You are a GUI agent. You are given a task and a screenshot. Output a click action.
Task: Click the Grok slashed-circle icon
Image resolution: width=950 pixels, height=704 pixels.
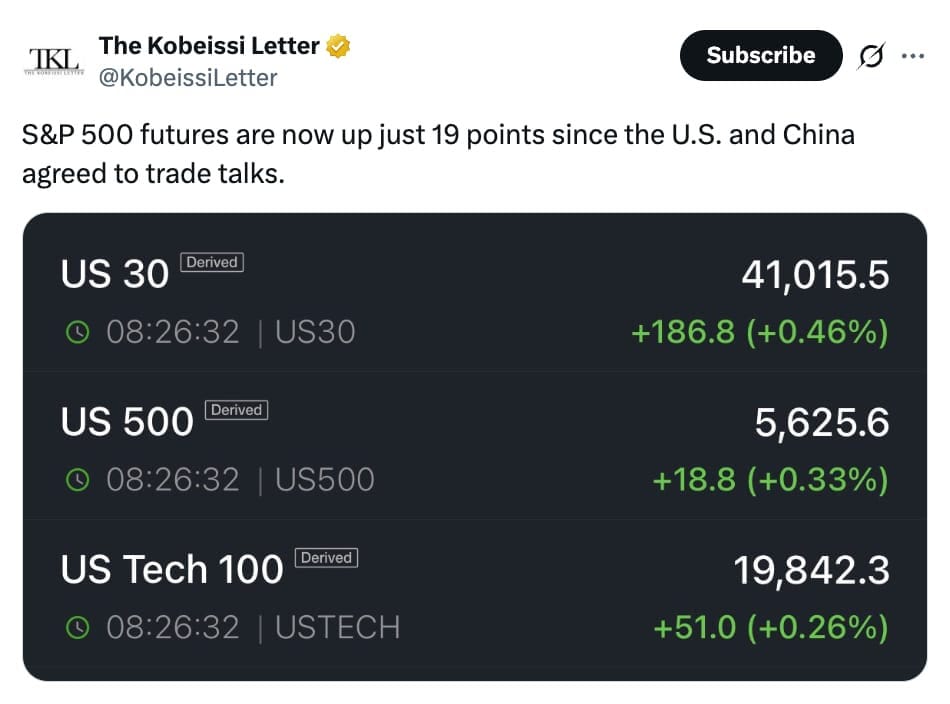(870, 57)
